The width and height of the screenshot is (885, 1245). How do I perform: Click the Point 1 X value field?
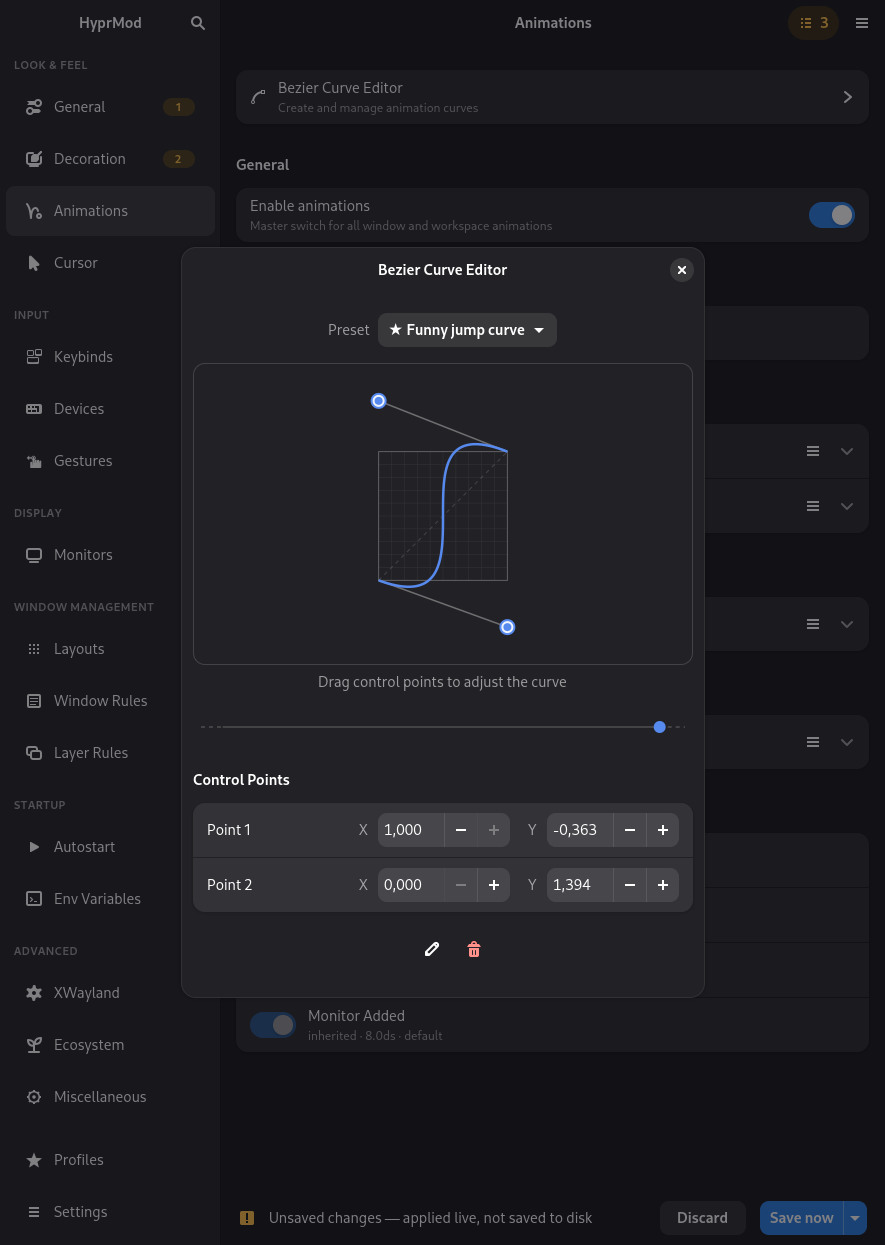point(411,830)
